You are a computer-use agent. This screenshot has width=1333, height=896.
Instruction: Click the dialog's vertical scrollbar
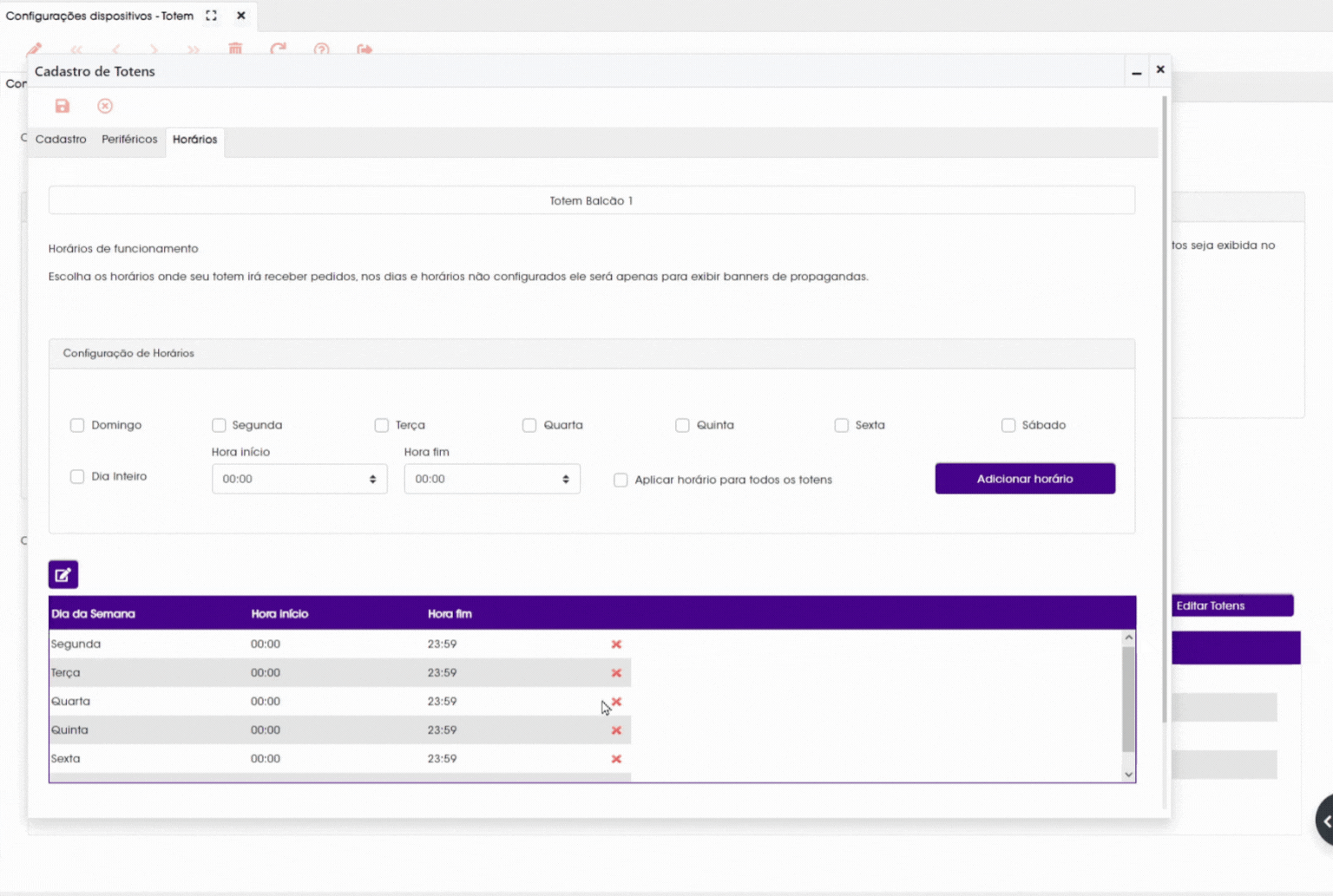point(1165,408)
